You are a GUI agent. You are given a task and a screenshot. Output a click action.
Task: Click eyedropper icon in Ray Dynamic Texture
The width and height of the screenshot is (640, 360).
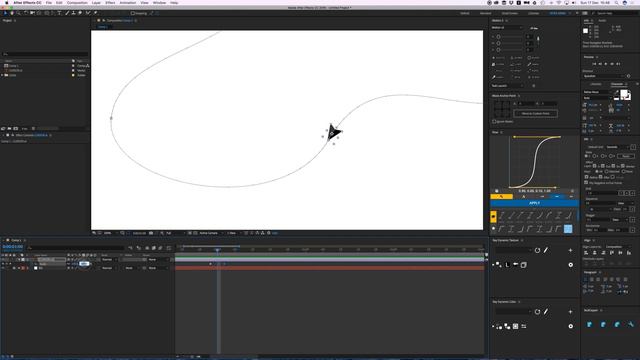546,250
